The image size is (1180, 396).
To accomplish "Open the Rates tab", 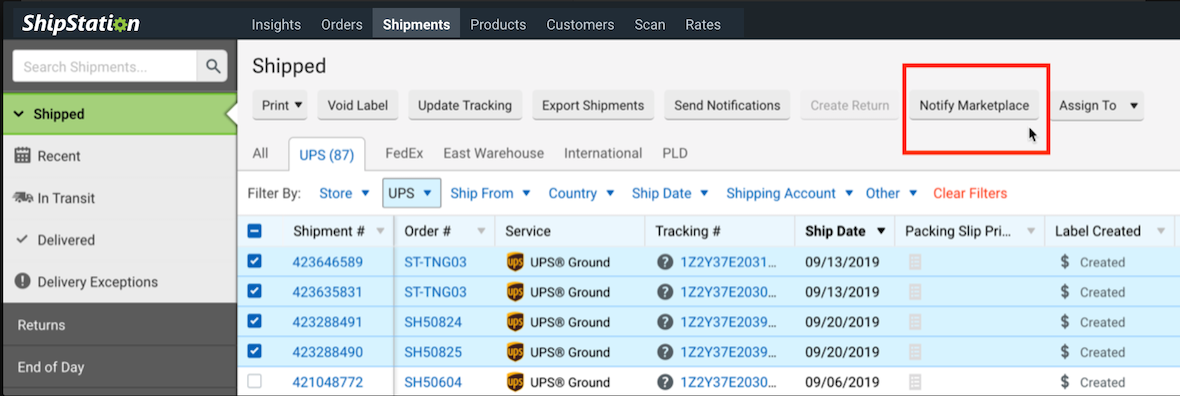I will click(703, 24).
